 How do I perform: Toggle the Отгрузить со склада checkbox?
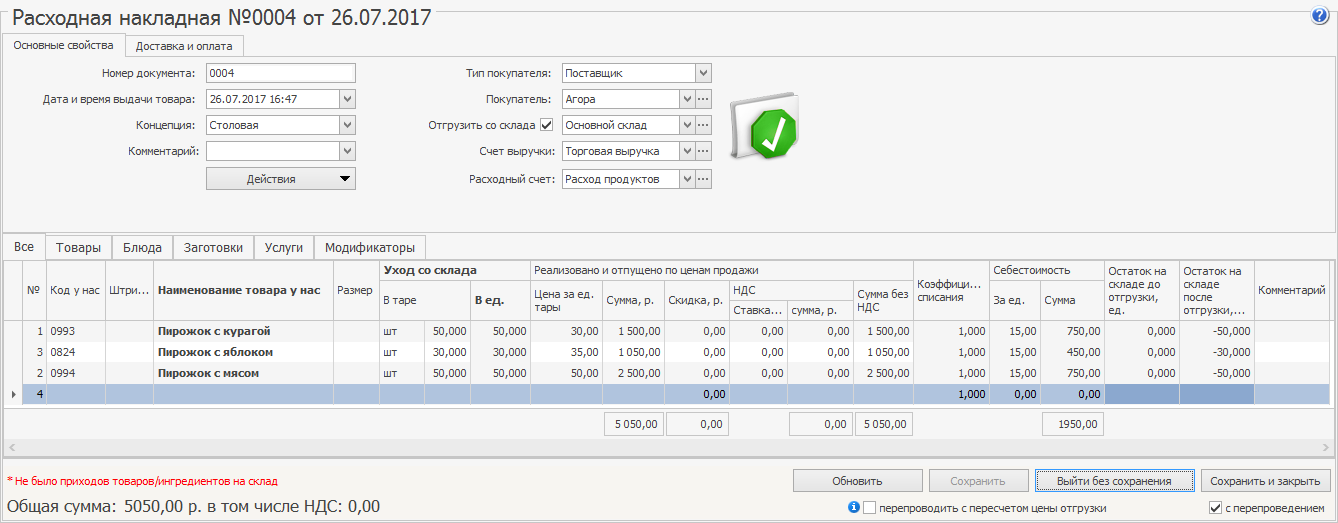[x=546, y=125]
